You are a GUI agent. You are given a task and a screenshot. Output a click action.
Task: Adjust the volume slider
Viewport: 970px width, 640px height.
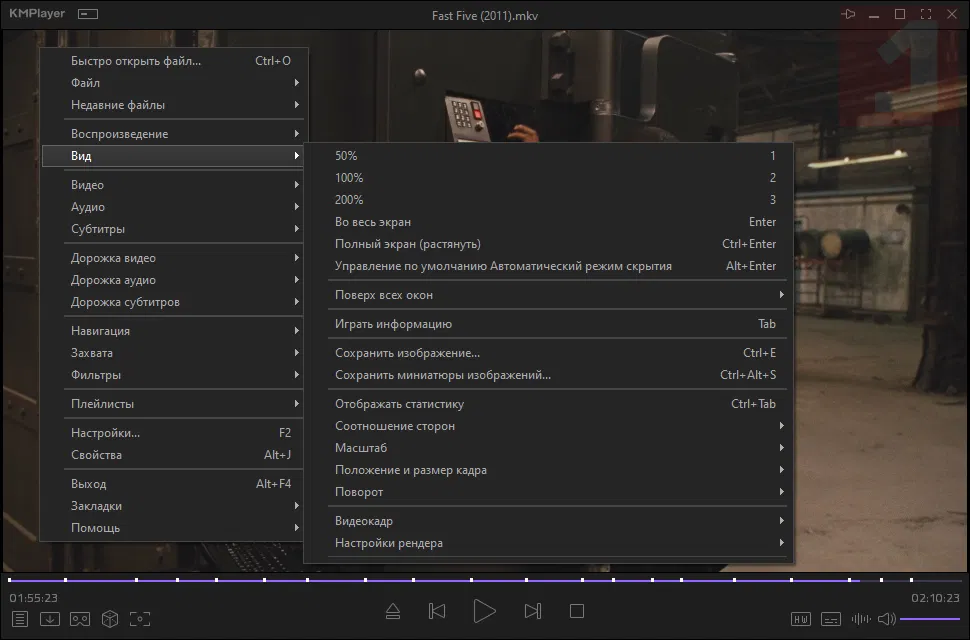(x=930, y=619)
